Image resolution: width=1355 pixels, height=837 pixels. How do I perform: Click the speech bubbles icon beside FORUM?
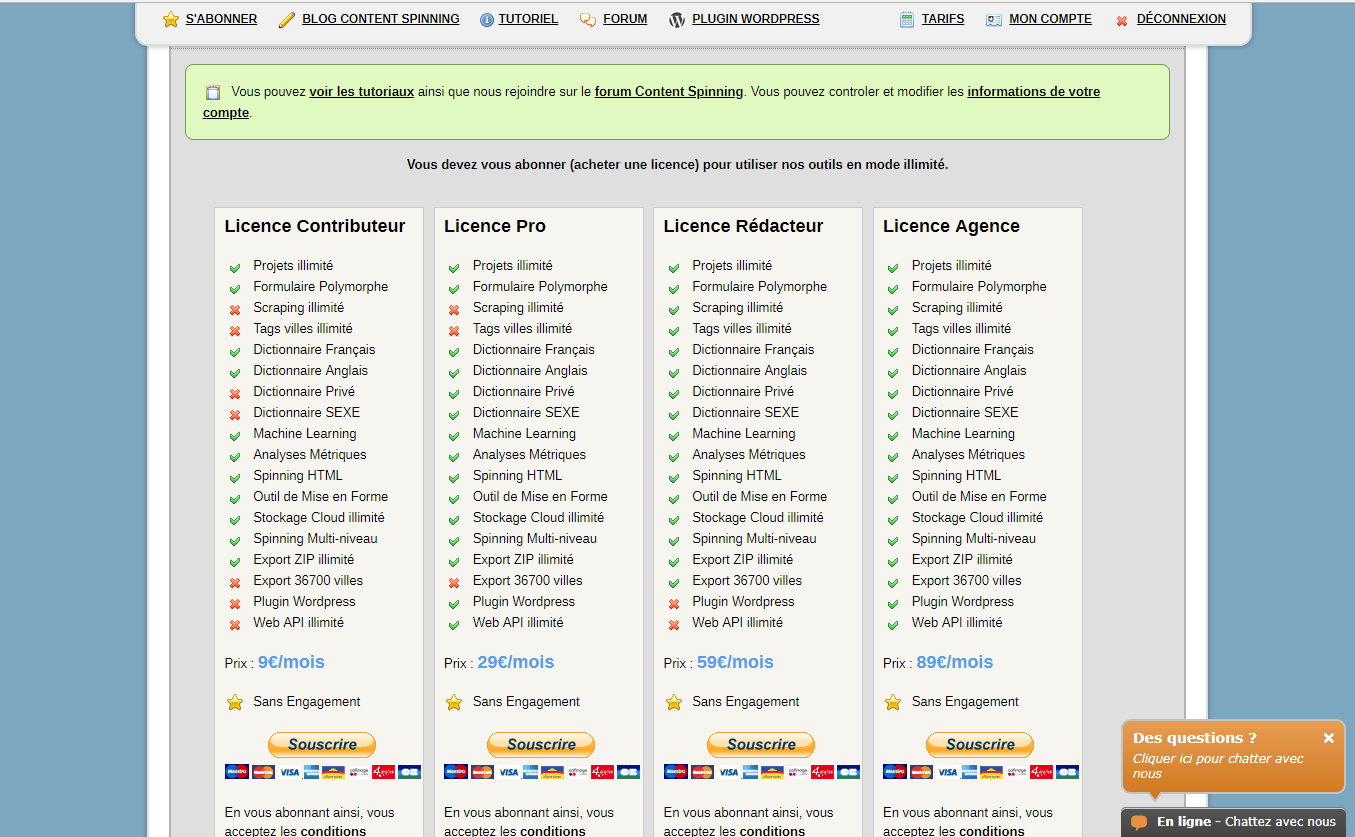click(588, 20)
